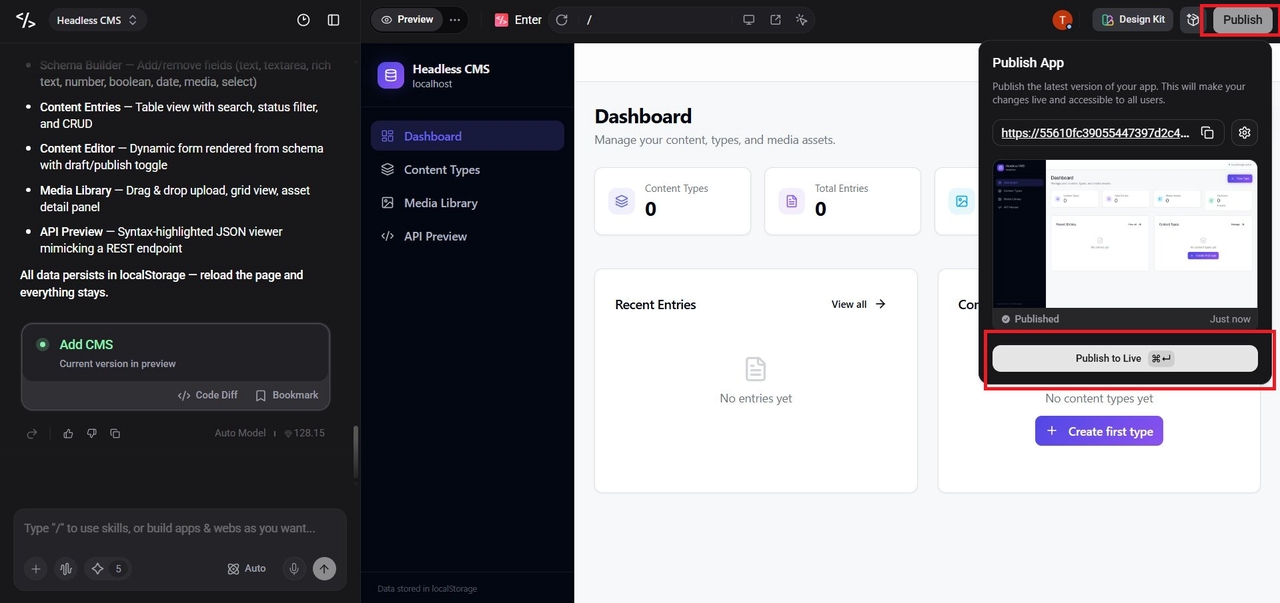Open the published app URL link
This screenshot has height=603, width=1280.
1095,132
